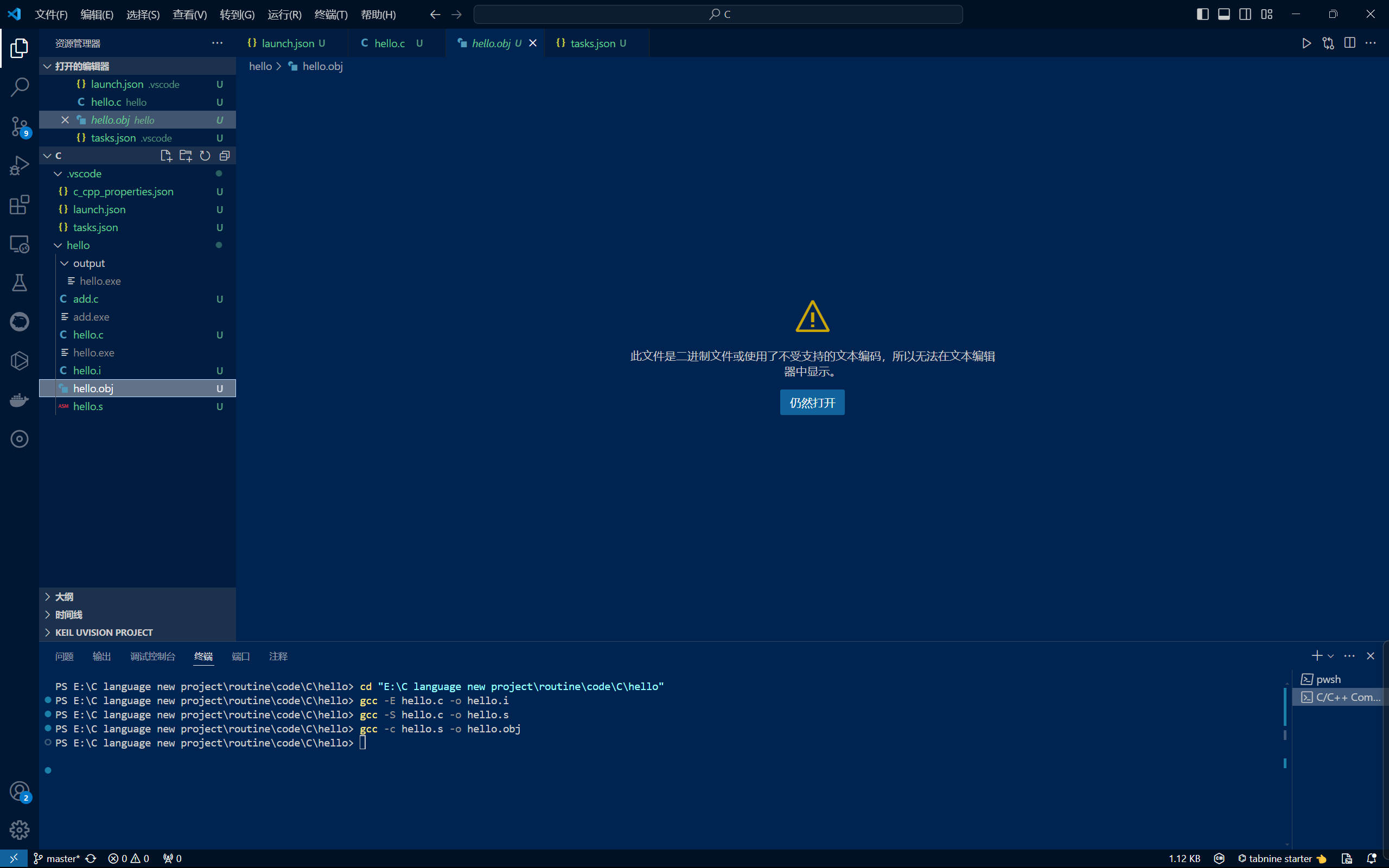
Task: Collapse the open editors section
Action: point(137,66)
